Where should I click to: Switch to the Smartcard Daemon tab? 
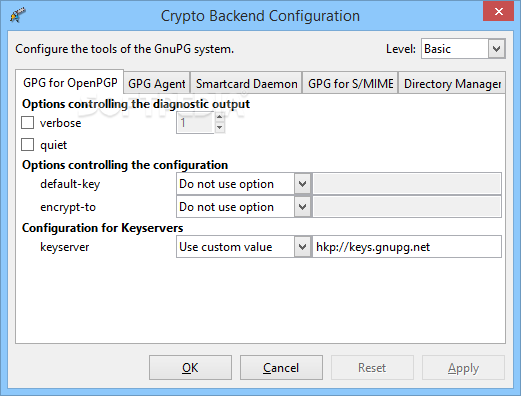(246, 83)
